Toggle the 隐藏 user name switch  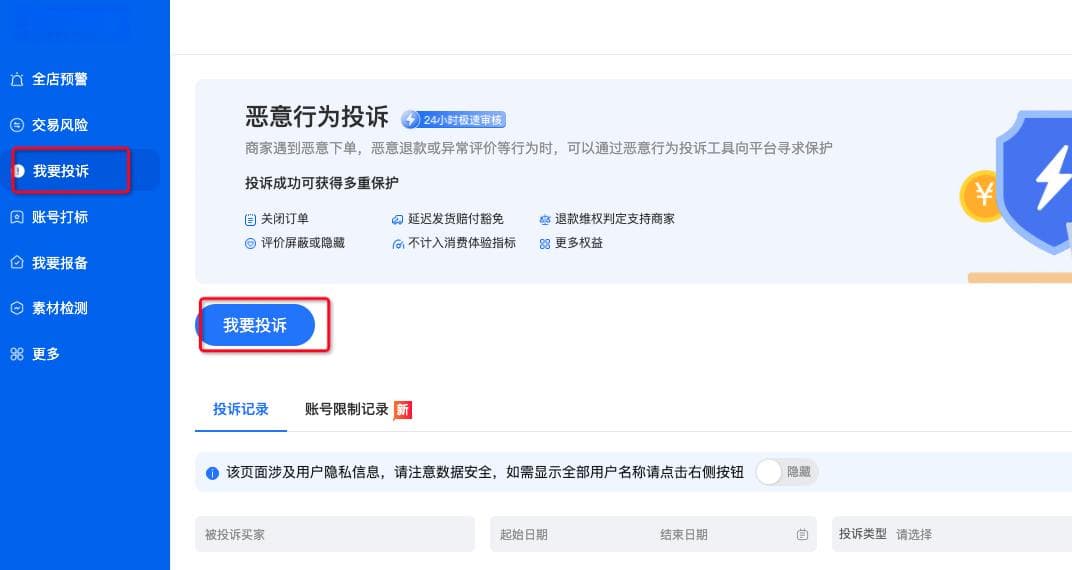[x=787, y=472]
